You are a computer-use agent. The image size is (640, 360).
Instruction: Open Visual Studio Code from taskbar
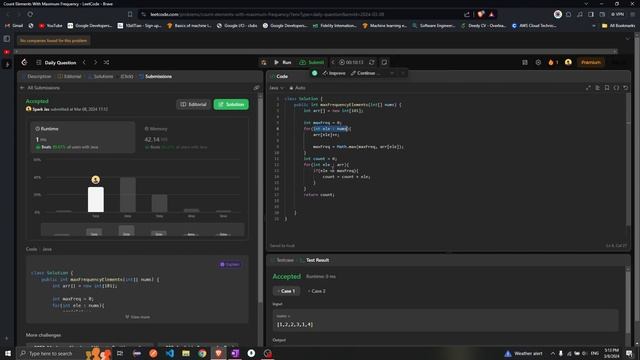pyautogui.click(x=169, y=353)
